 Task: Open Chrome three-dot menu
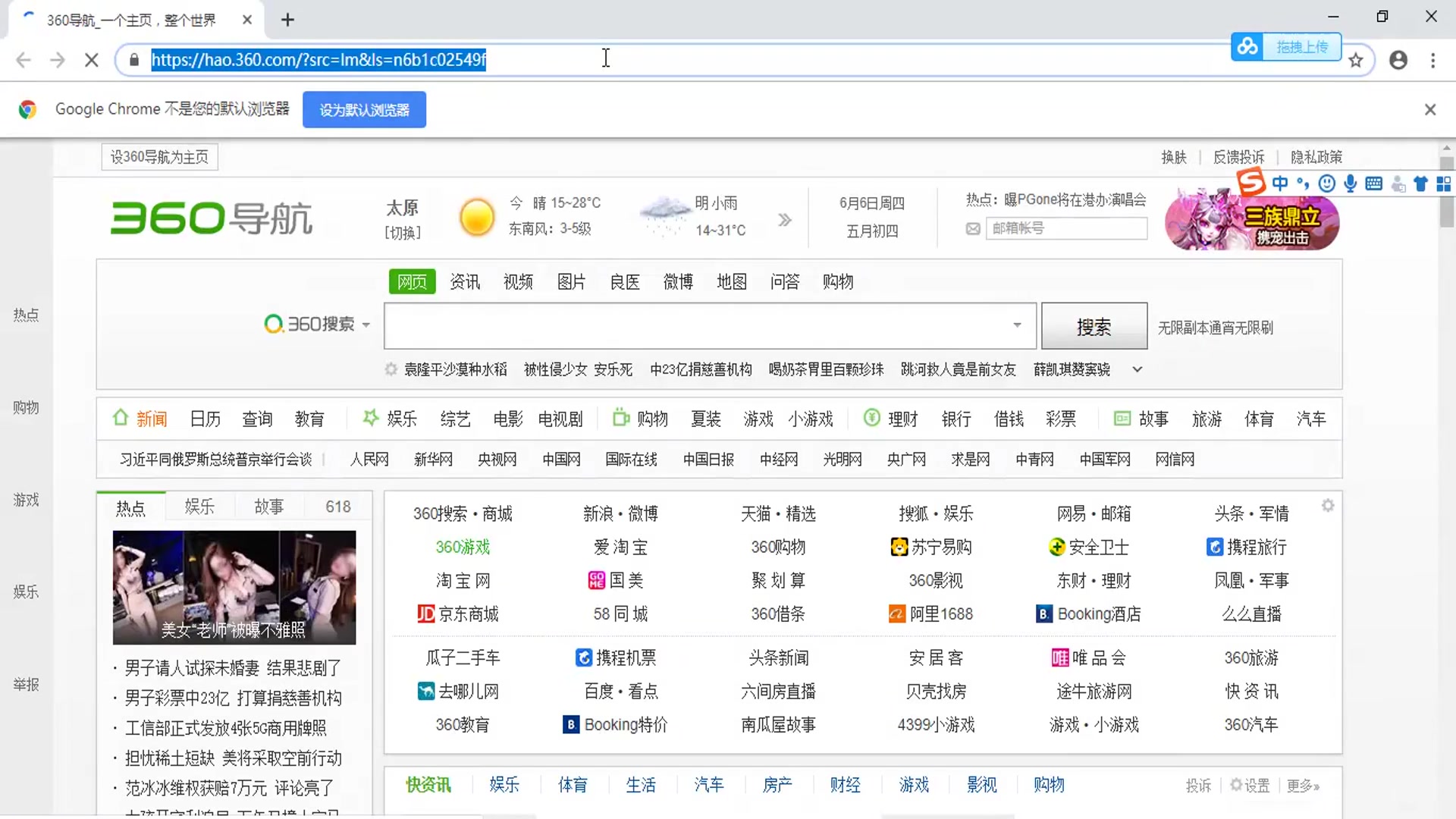click(1432, 61)
